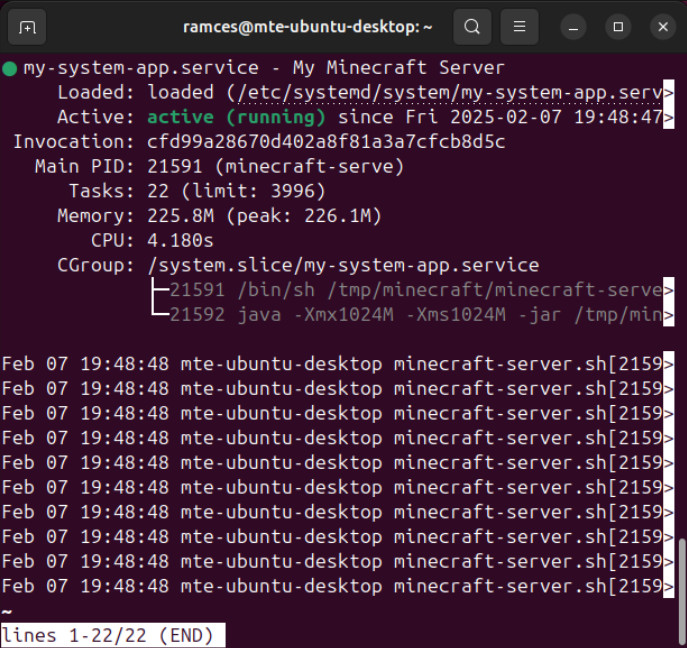The image size is (687, 648).
Task: Minimize the terminal window
Action: [x=573, y=27]
